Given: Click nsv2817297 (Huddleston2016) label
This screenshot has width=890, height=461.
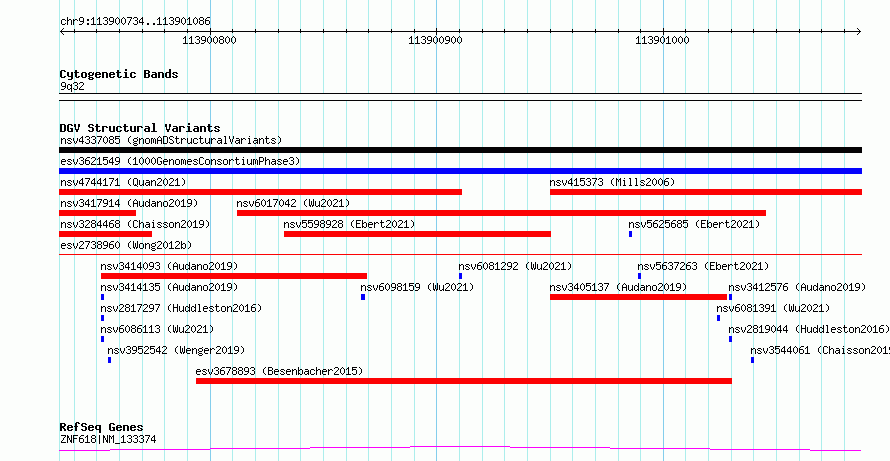Looking at the screenshot, I should 181,308.
